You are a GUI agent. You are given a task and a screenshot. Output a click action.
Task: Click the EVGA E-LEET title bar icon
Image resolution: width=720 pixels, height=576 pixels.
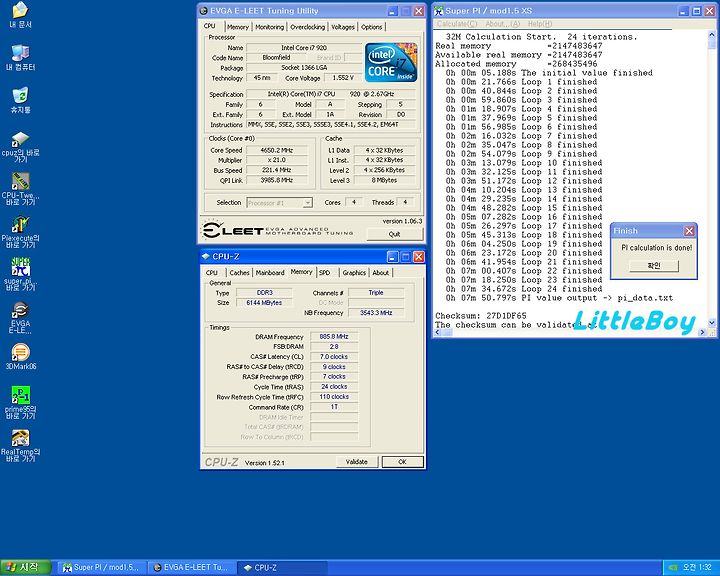[x=204, y=11]
